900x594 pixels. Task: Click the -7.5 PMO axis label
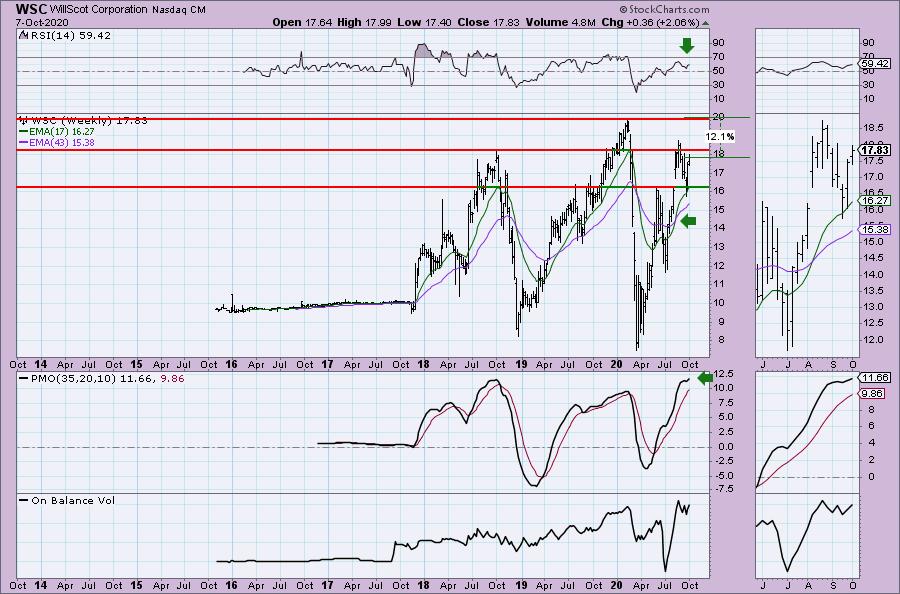[x=723, y=489]
